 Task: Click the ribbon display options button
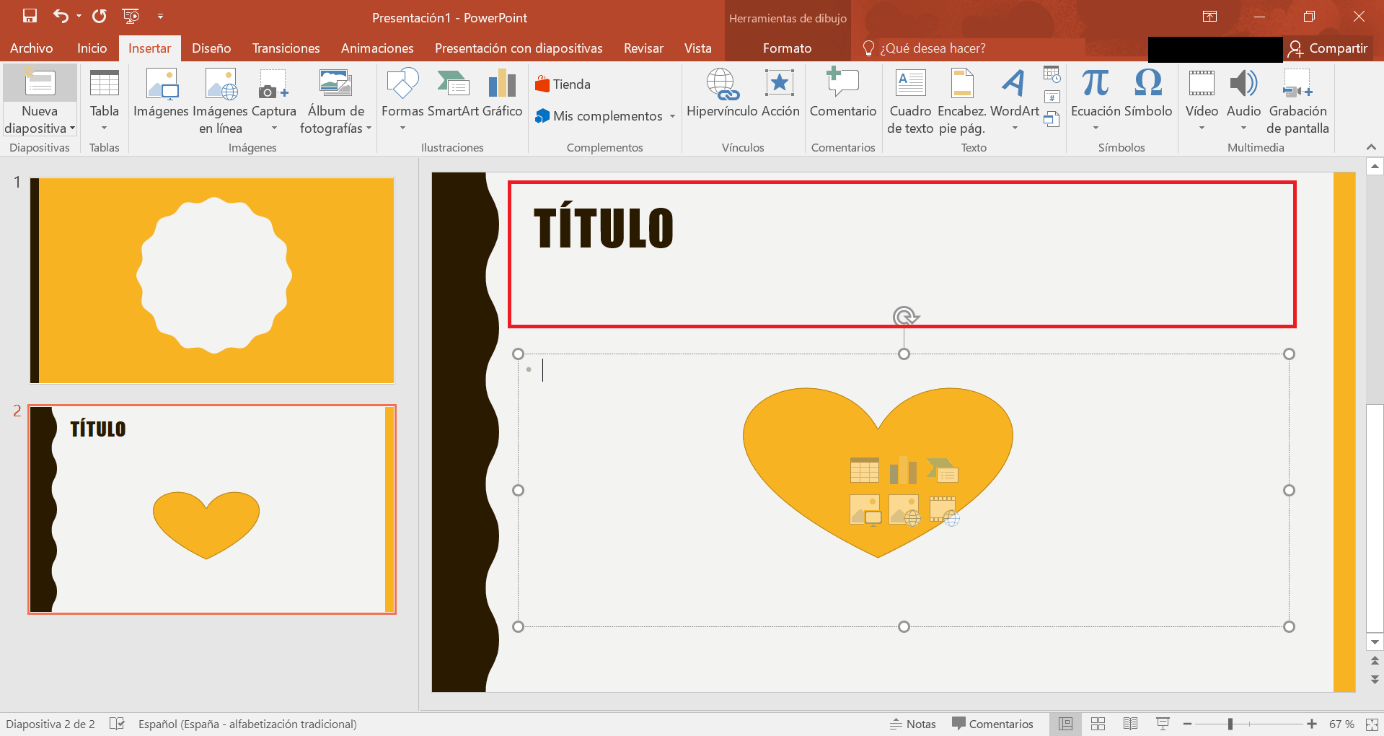coord(1210,16)
